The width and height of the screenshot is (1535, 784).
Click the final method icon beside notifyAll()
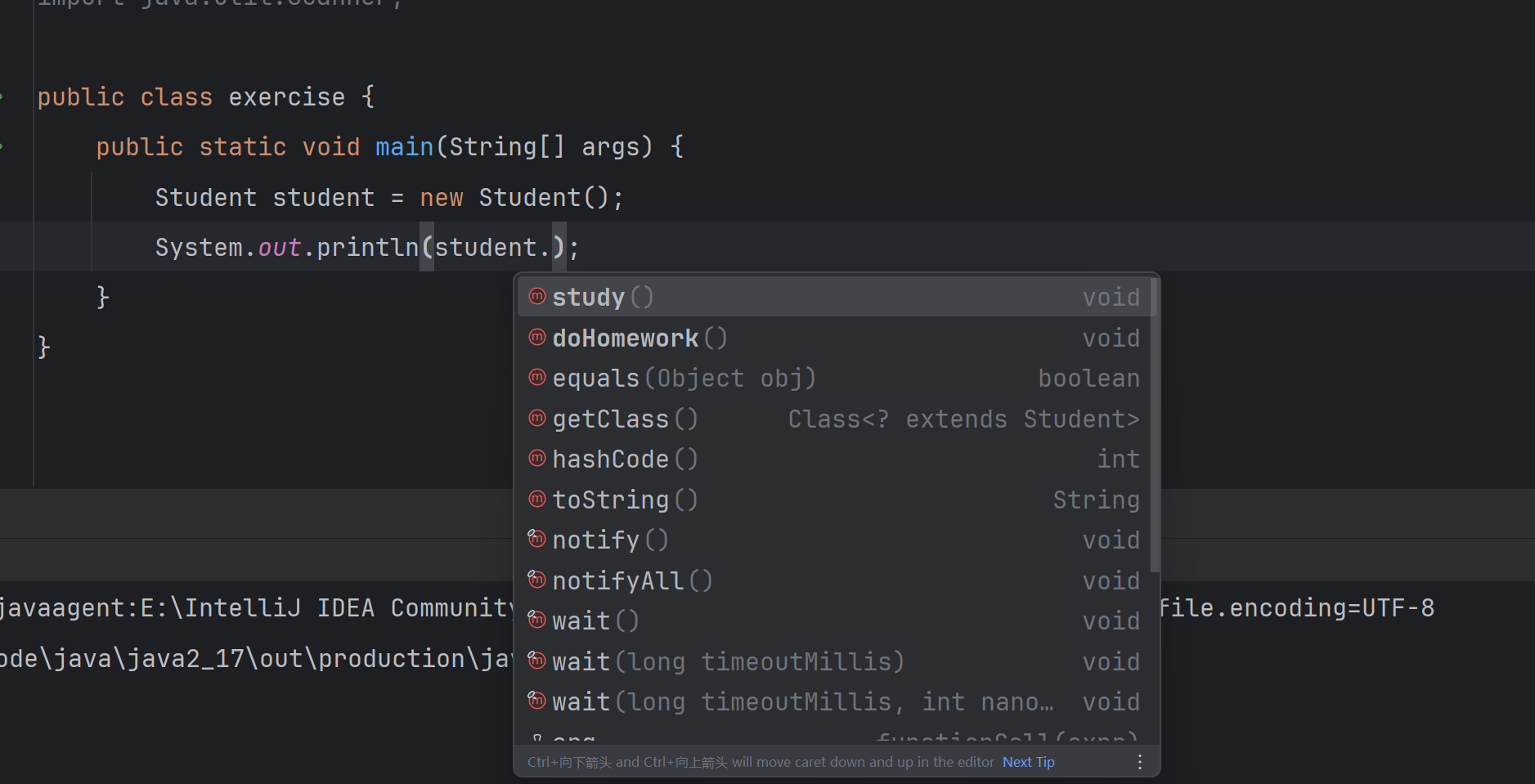pos(536,579)
